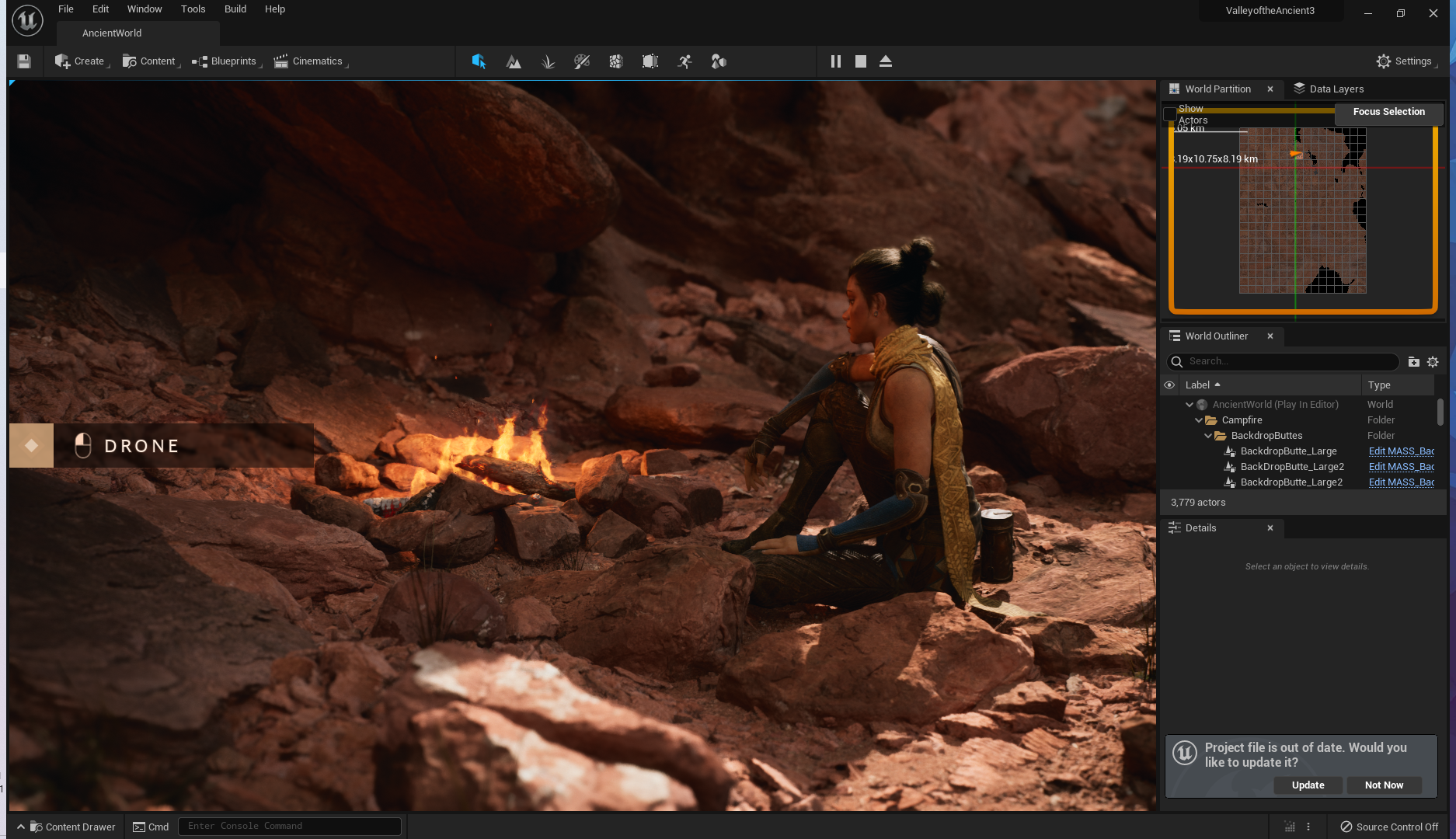The height and width of the screenshot is (839, 1456).
Task: Open the Blueprints dropdown
Action: pyautogui.click(x=227, y=61)
